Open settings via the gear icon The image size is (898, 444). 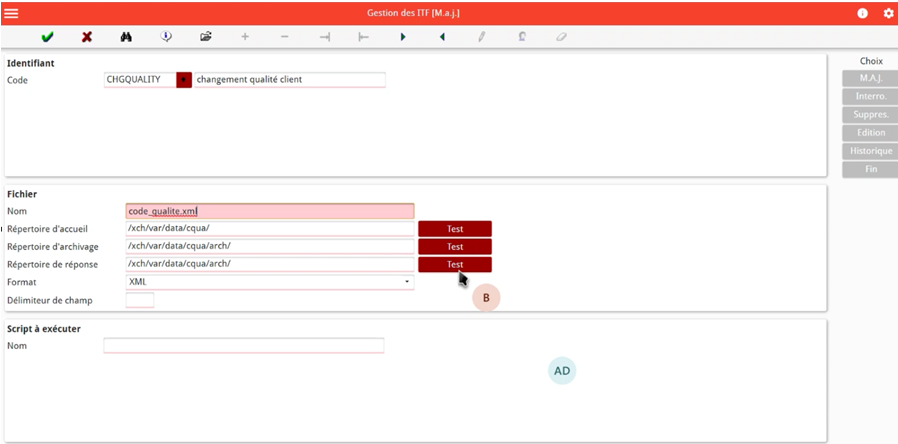[x=888, y=13]
